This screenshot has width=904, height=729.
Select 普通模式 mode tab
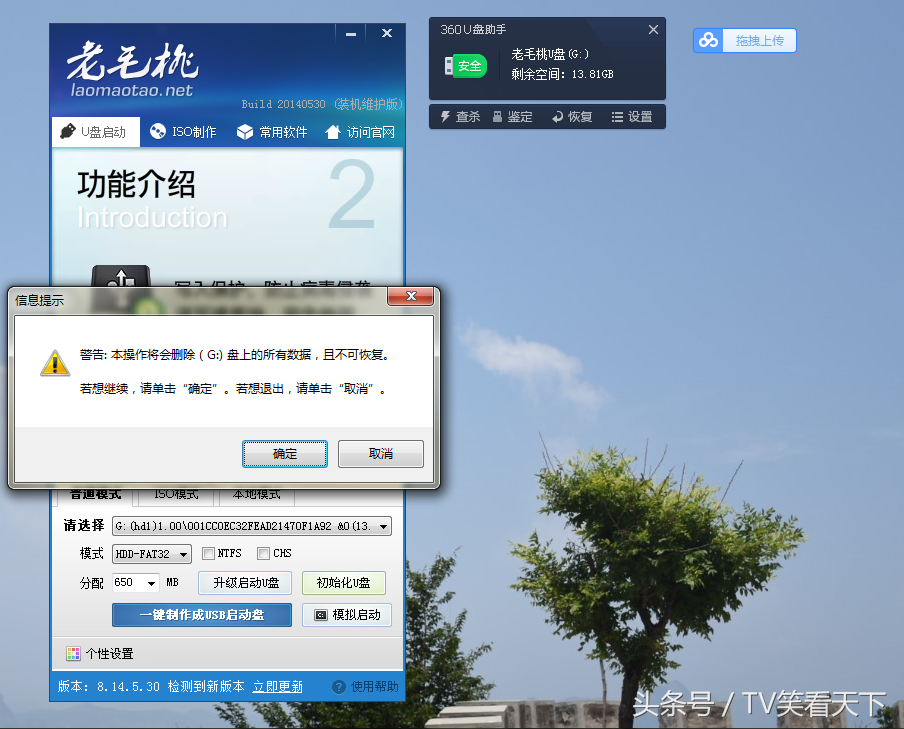point(96,495)
